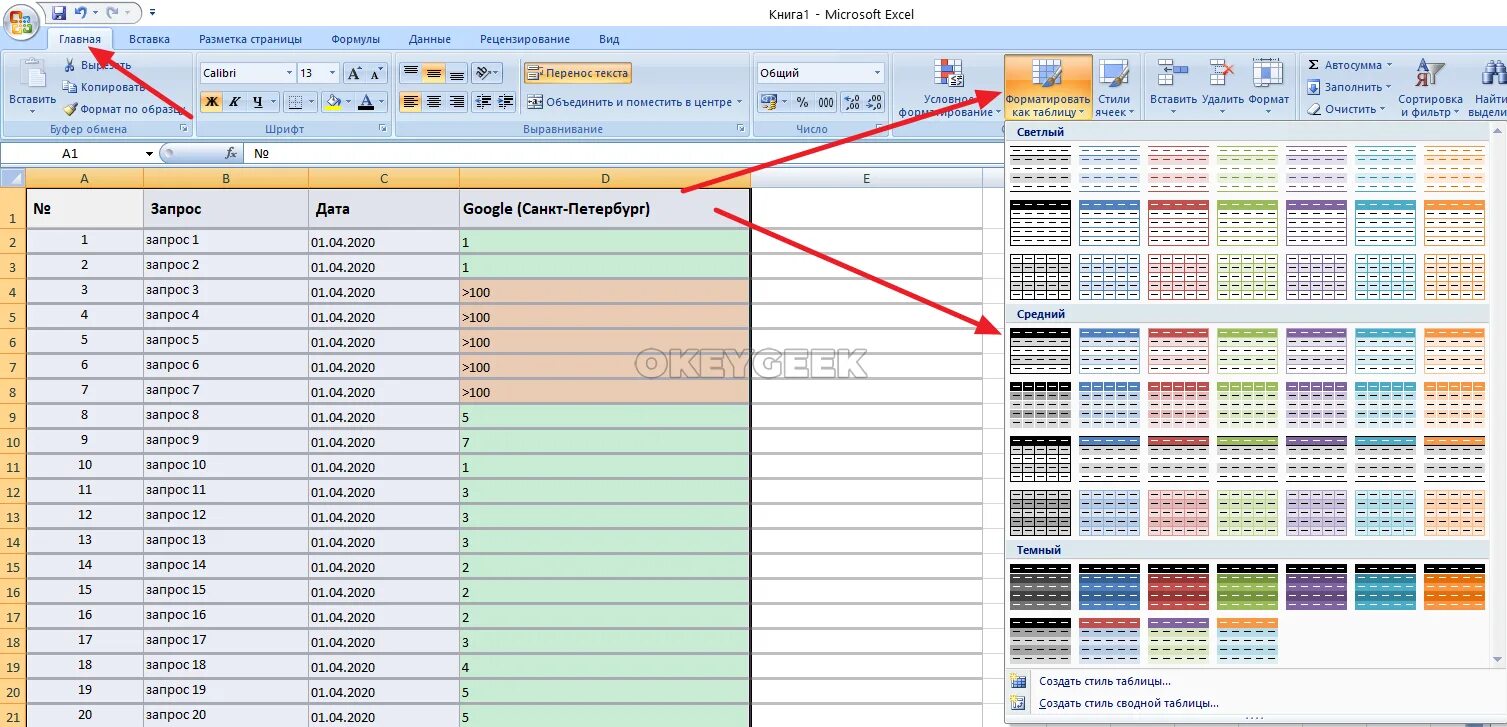Click the large Вставить paste button
Image resolution: width=1507 pixels, height=727 pixels.
tap(33, 88)
